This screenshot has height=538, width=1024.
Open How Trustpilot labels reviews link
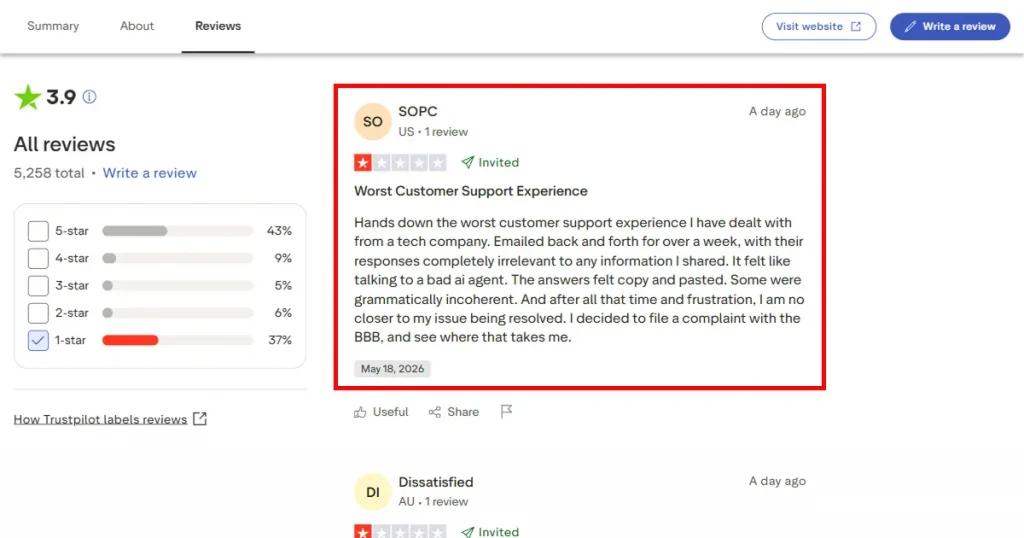[x=101, y=419]
